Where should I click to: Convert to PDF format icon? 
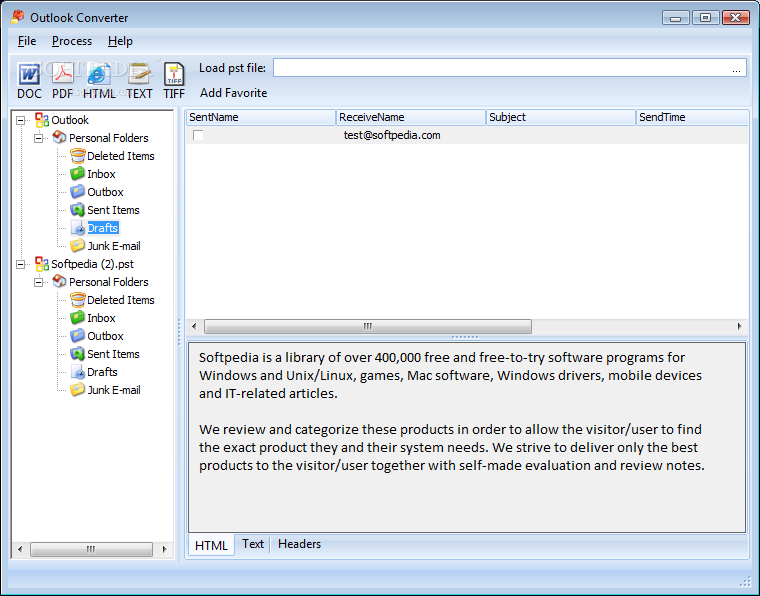(x=63, y=74)
